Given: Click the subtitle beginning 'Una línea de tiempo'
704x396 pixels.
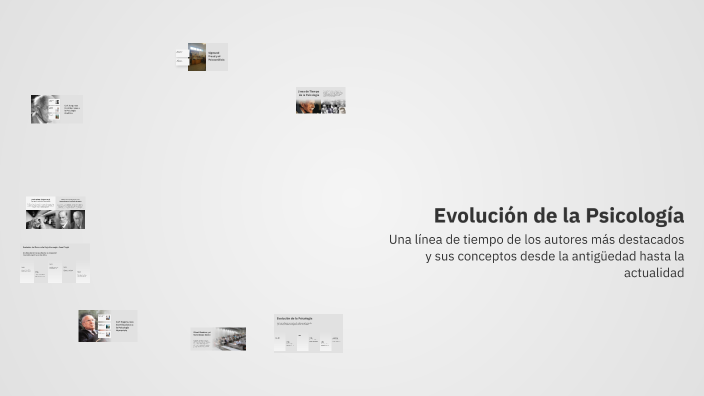Looking at the screenshot, I should (537, 256).
